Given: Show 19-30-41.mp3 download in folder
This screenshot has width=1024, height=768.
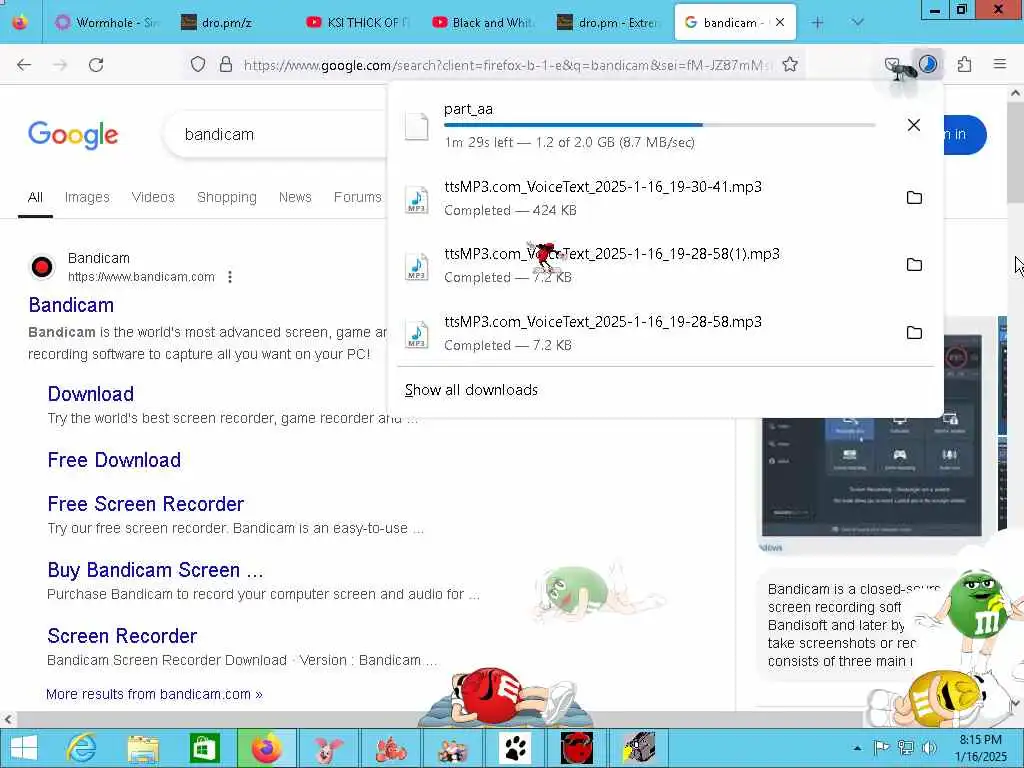Looking at the screenshot, I should point(914,198).
